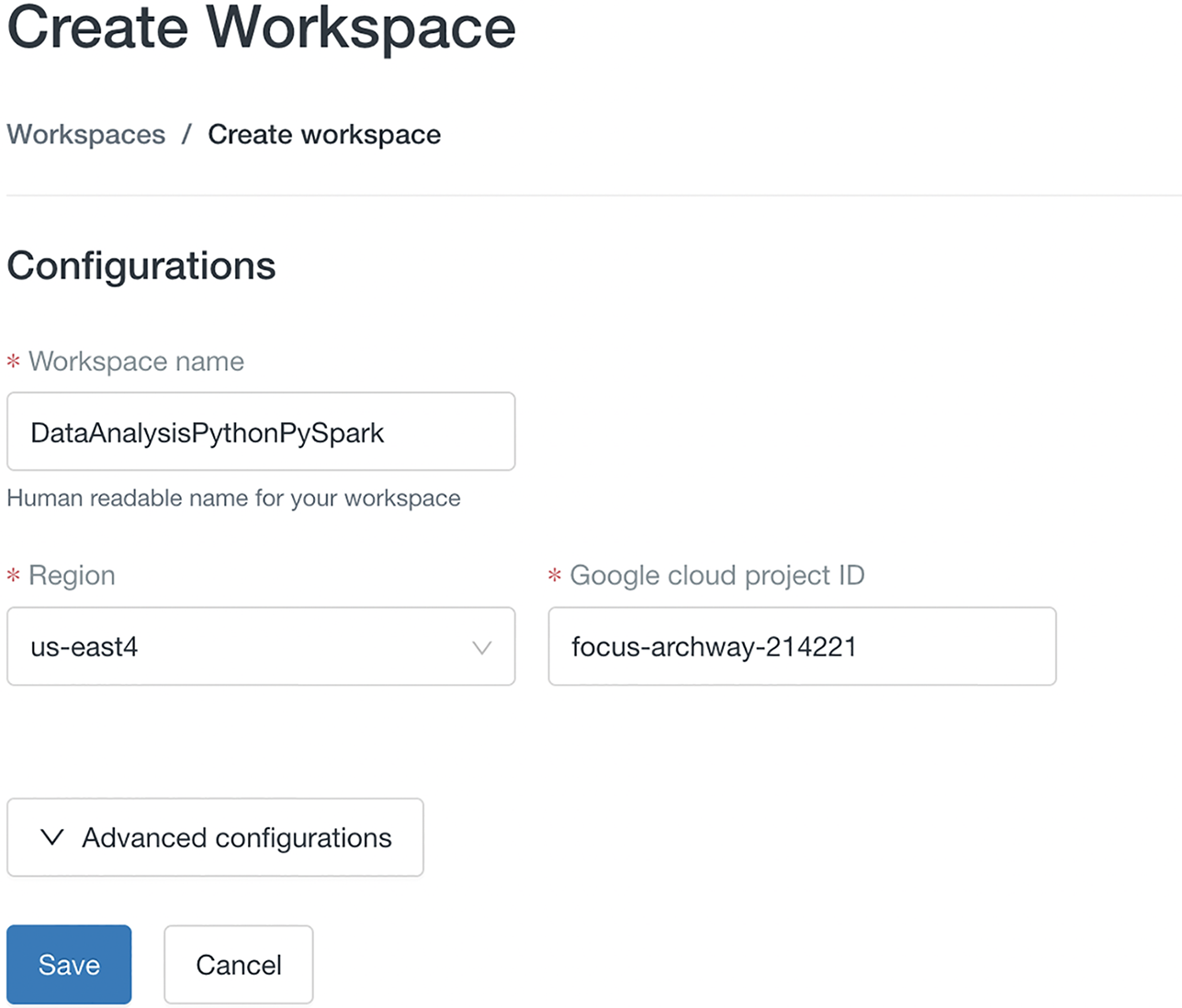The image size is (1182, 1008).
Task: Expand the Advanced configurations section
Action: 214,836
